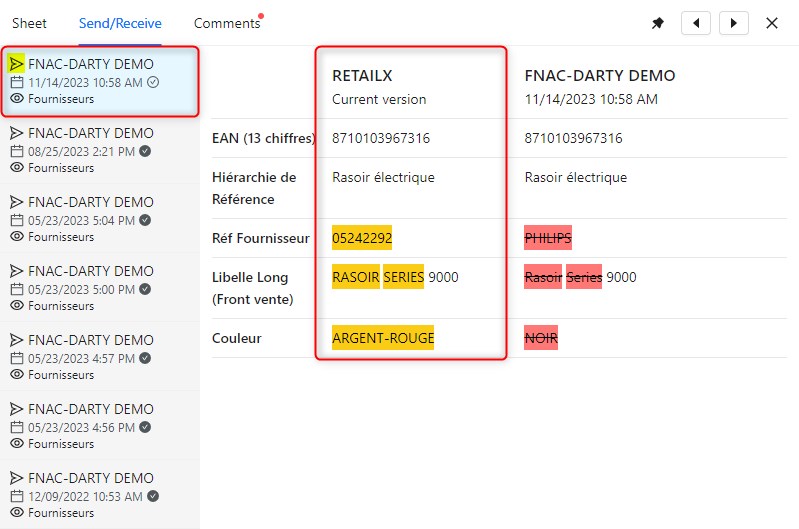The image size is (799, 529).
Task: Go to the previous item using left arrow
Action: [x=695, y=23]
